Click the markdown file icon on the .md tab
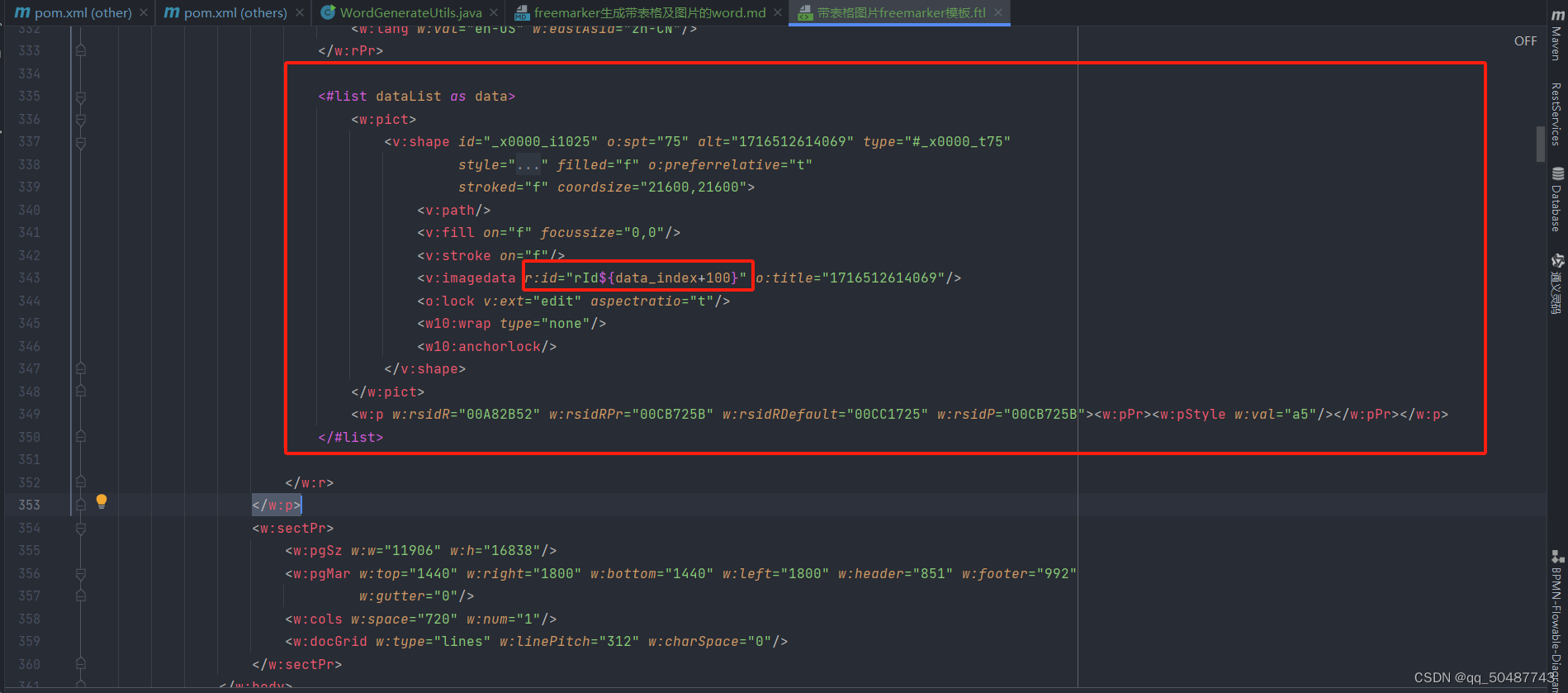 522,12
